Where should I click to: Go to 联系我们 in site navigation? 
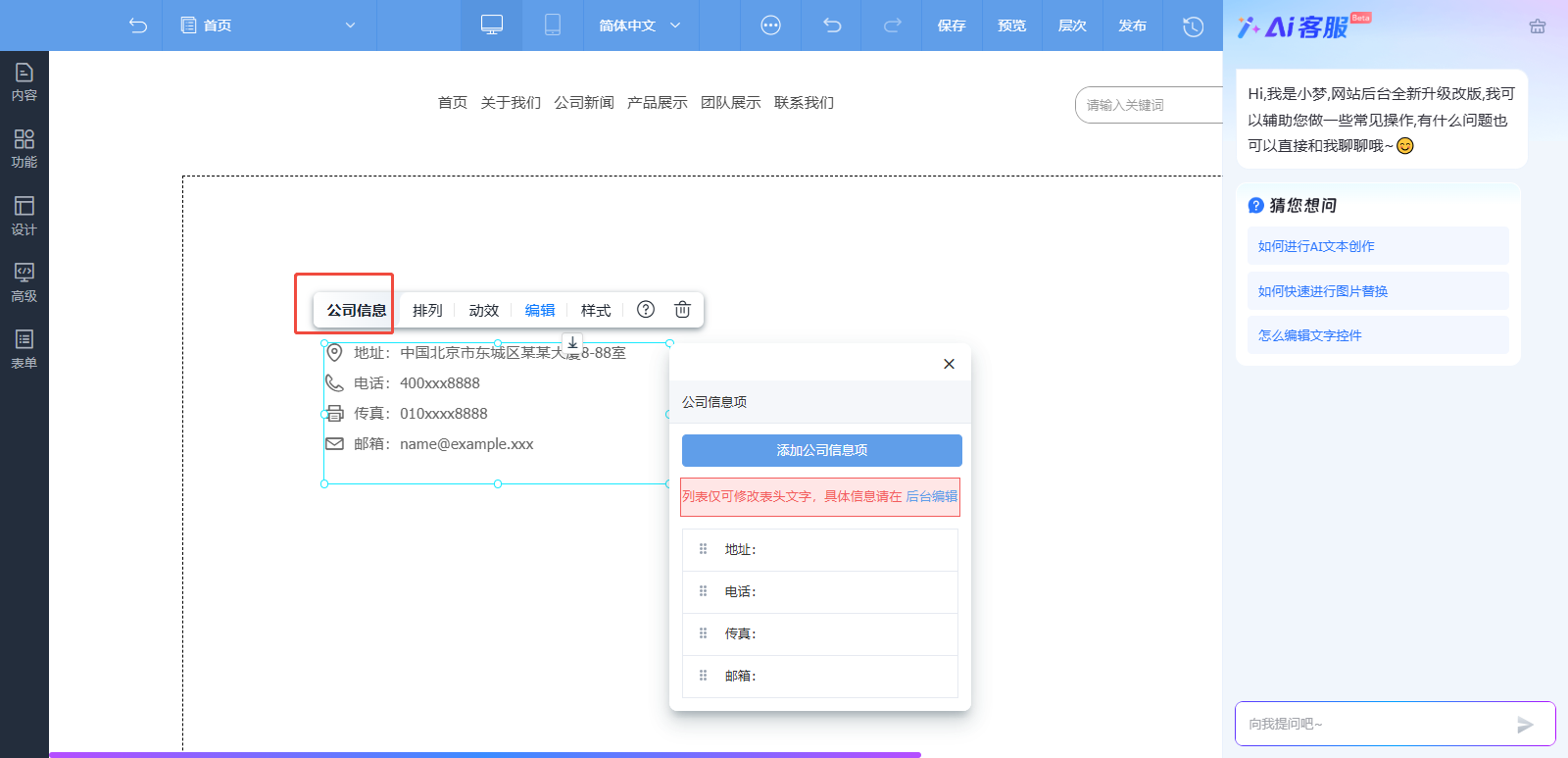(x=805, y=103)
